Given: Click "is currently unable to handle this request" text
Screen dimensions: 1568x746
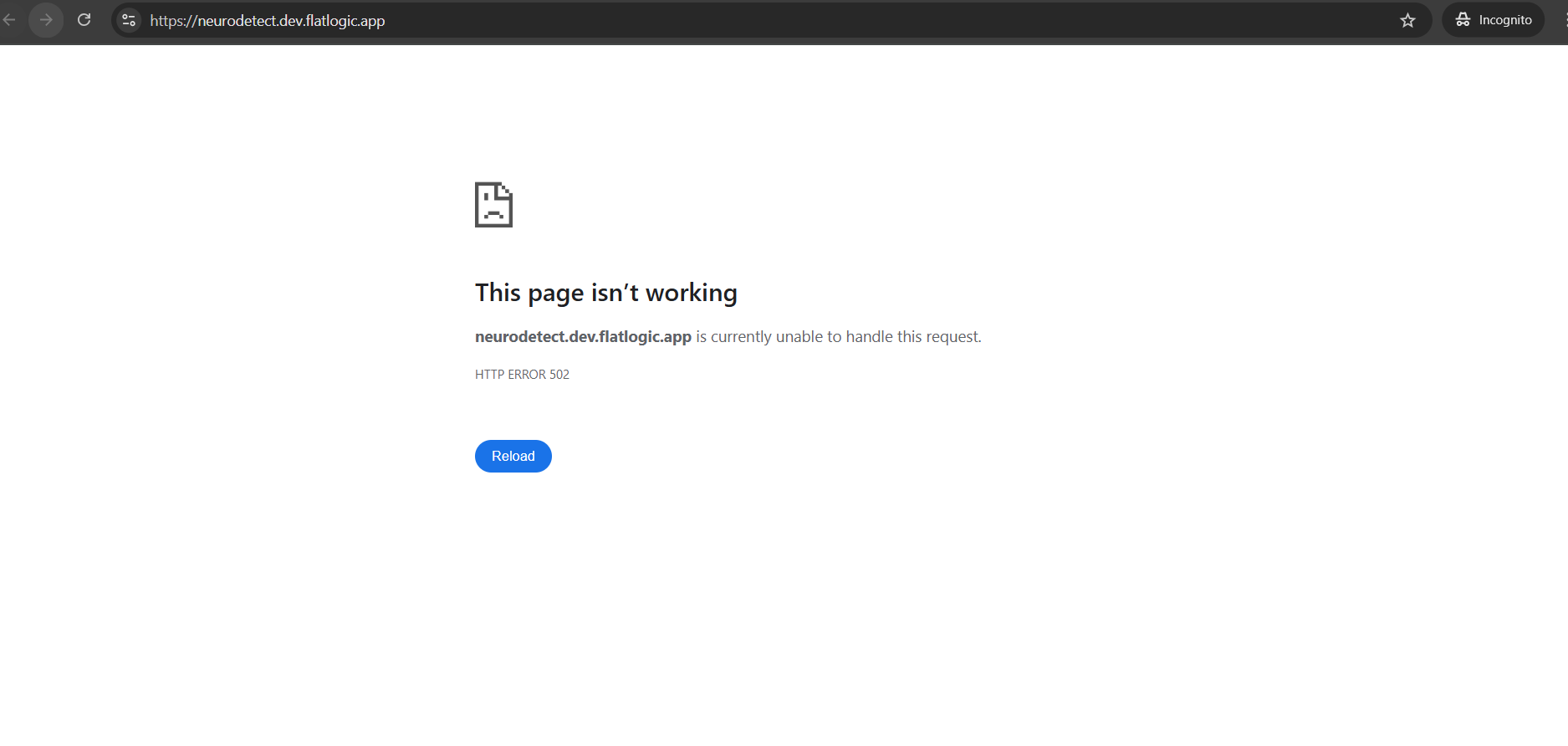Looking at the screenshot, I should click(x=838, y=337).
